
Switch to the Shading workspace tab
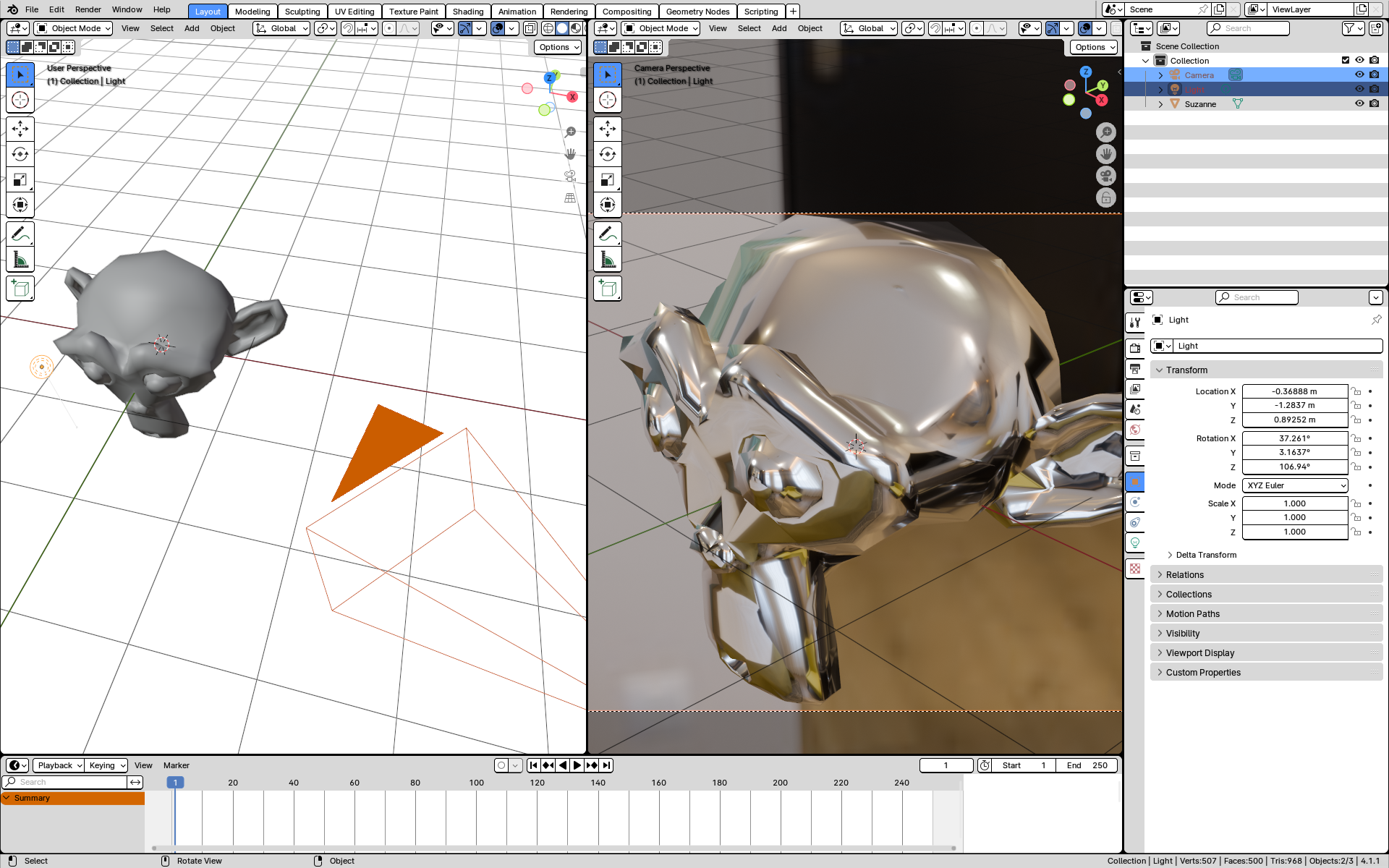467,11
